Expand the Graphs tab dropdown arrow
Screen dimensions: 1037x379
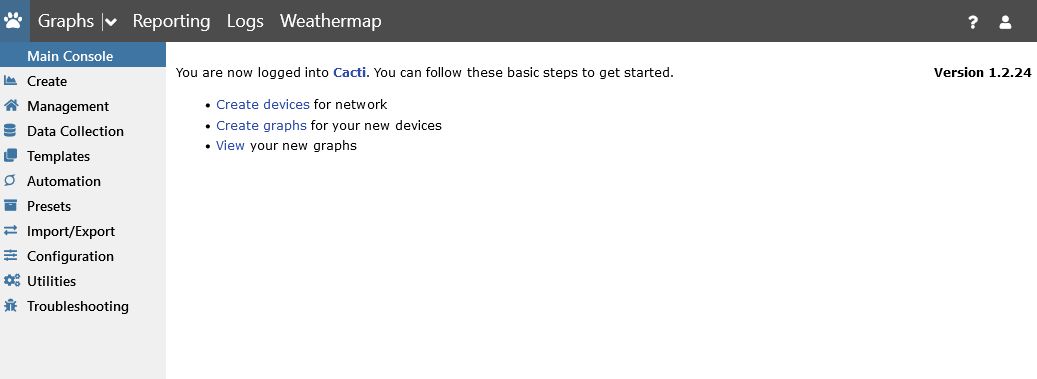(111, 22)
